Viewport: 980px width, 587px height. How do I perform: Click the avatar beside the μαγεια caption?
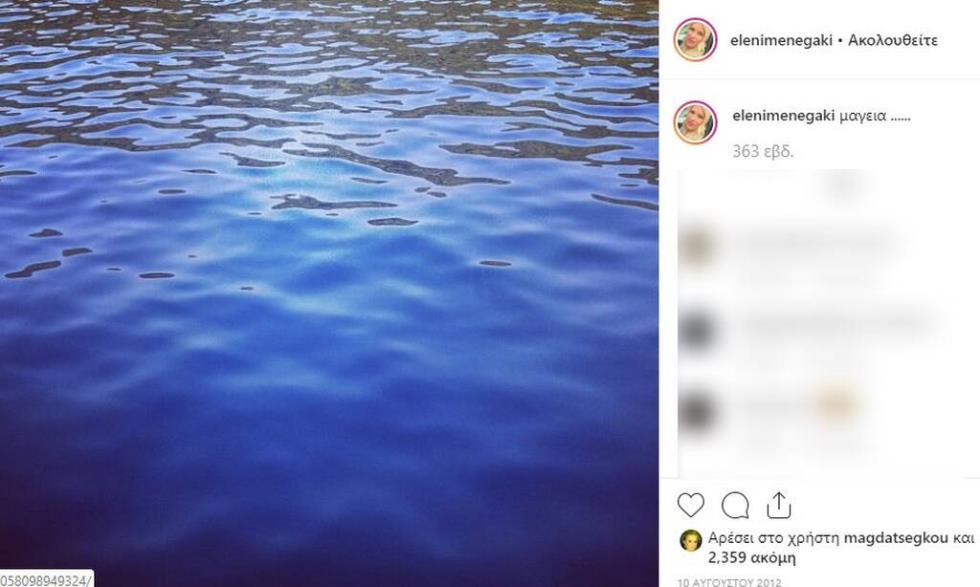coord(695,122)
